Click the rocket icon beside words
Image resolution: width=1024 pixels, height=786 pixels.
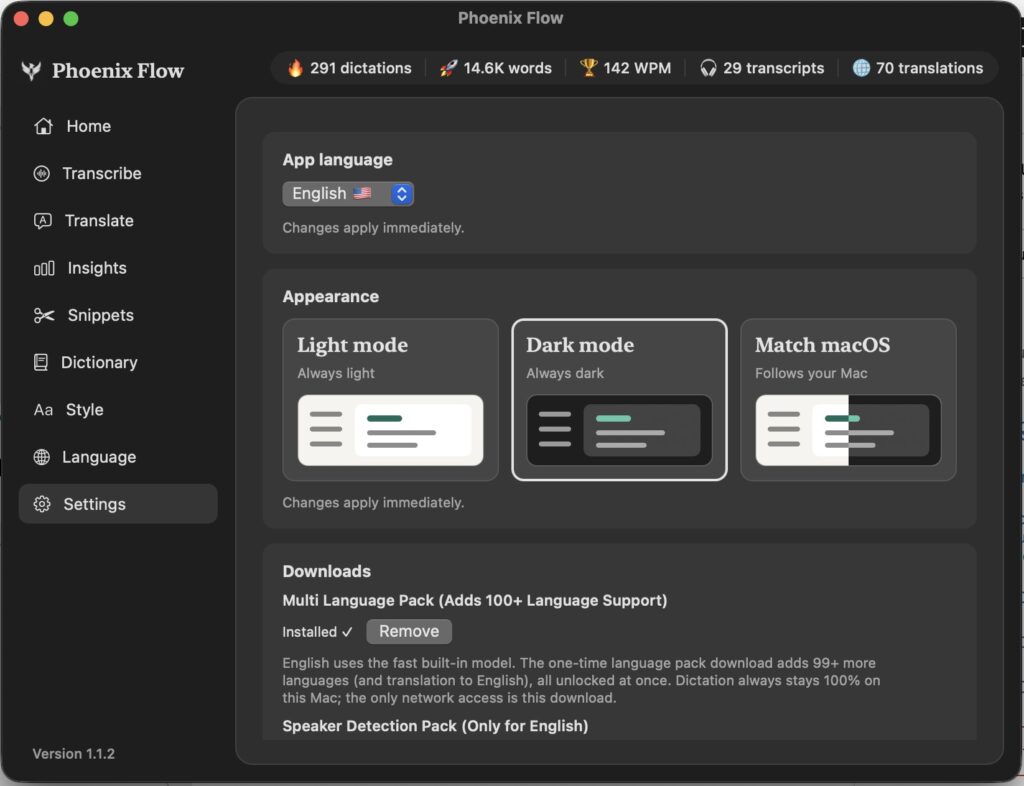click(x=448, y=68)
